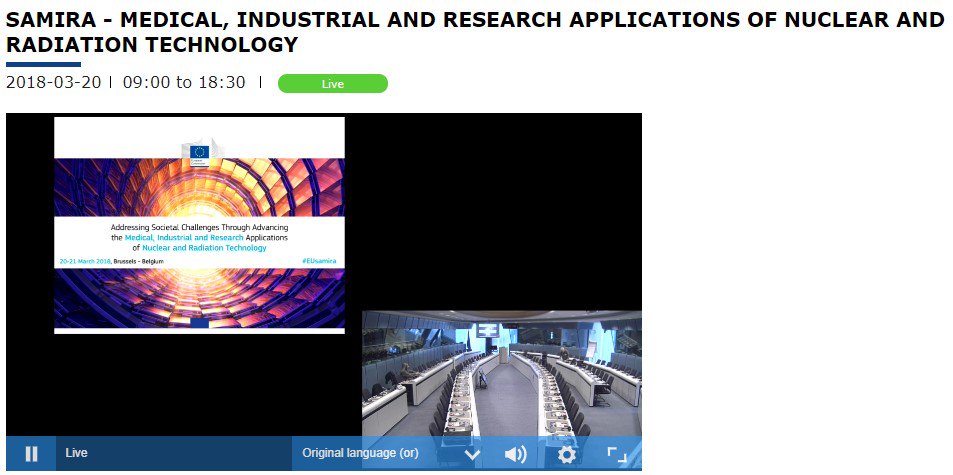Pause the live stream
This screenshot has width=953, height=475.
(x=31, y=454)
